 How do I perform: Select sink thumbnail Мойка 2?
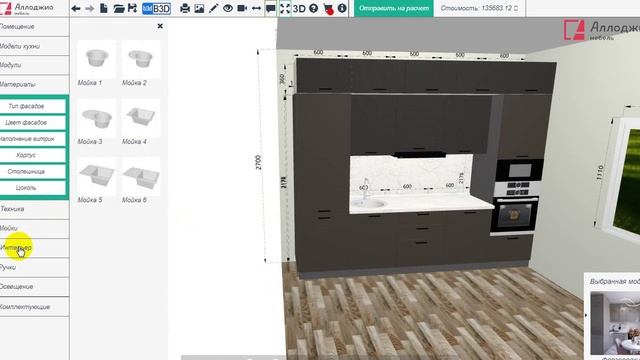[140, 59]
